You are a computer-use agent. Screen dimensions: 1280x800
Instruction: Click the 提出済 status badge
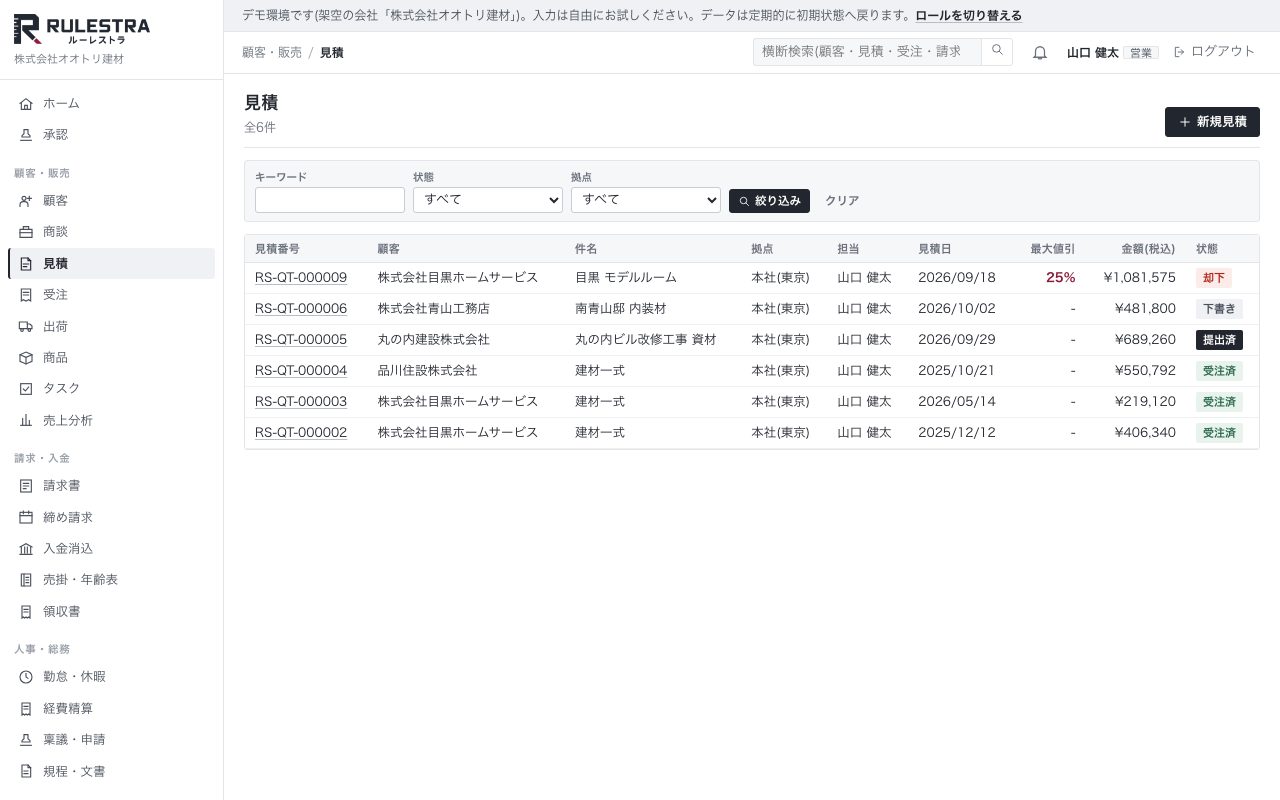coord(1219,340)
